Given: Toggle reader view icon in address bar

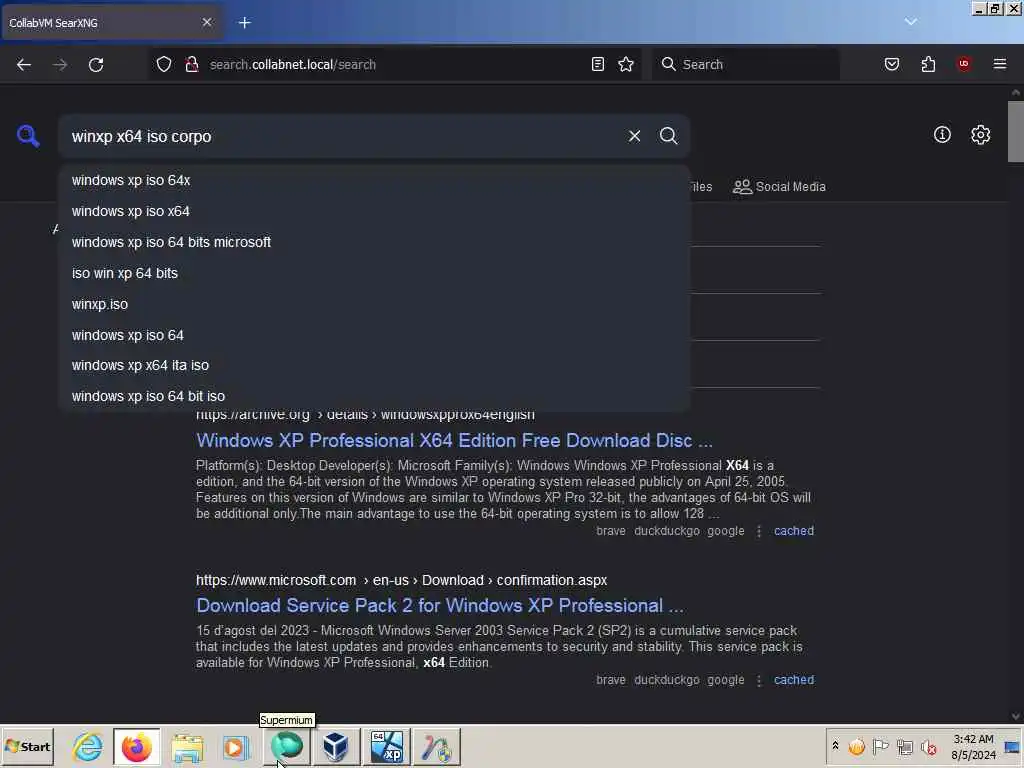Looking at the screenshot, I should click(x=598, y=65).
